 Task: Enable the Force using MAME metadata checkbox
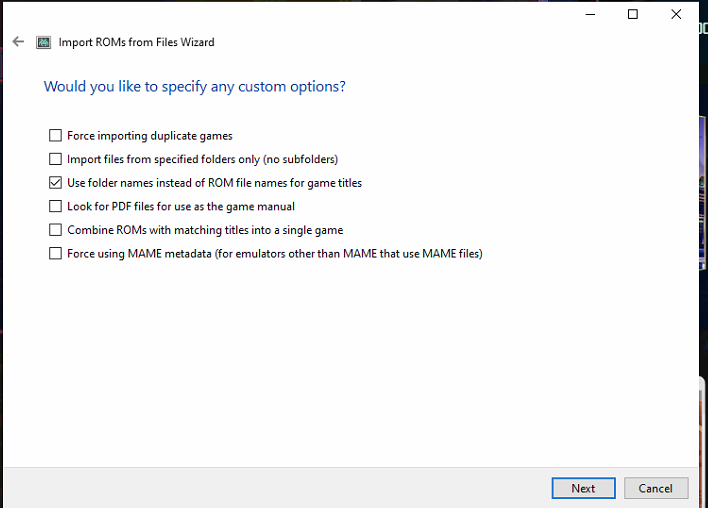point(55,254)
